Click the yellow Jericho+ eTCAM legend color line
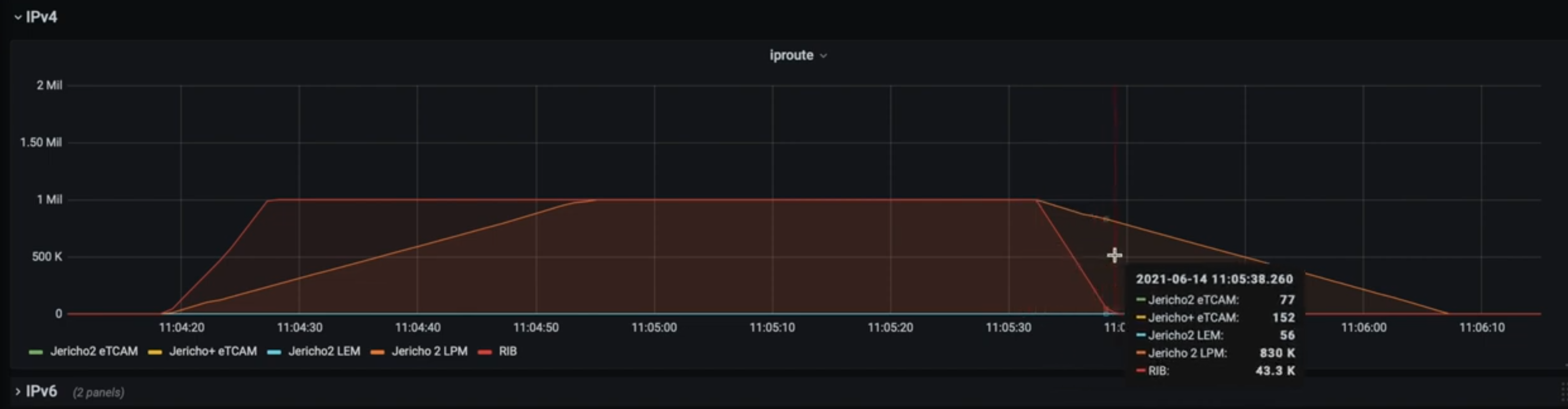 coord(155,352)
